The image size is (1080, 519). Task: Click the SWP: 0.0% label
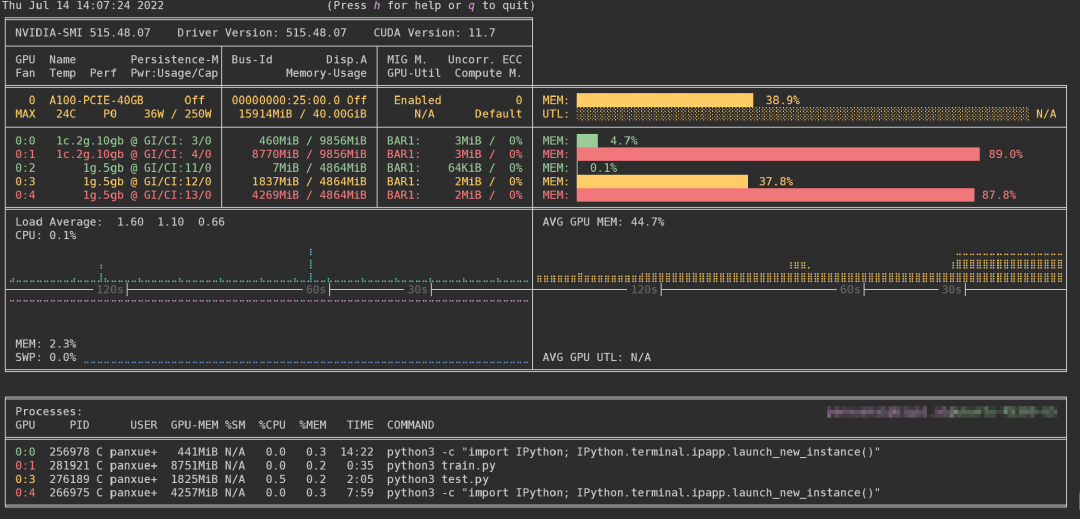45,357
